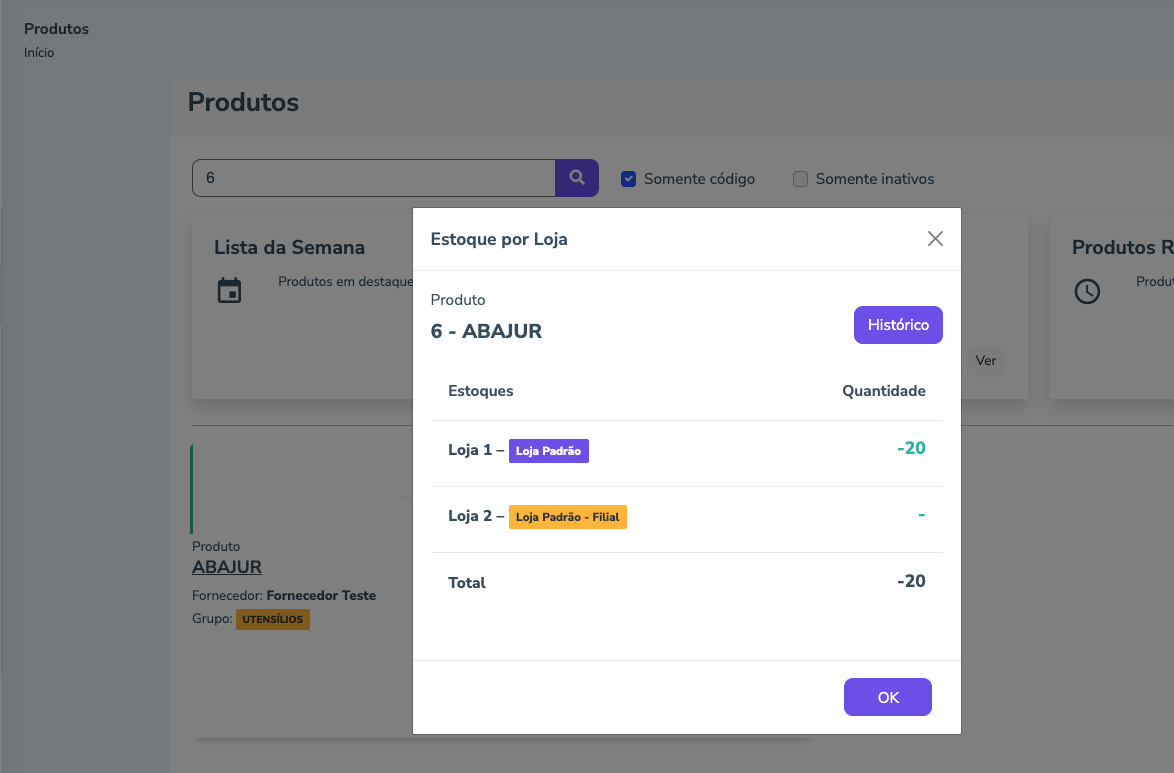
Task: Click the purple Loja Padrão badge
Action: pos(549,451)
